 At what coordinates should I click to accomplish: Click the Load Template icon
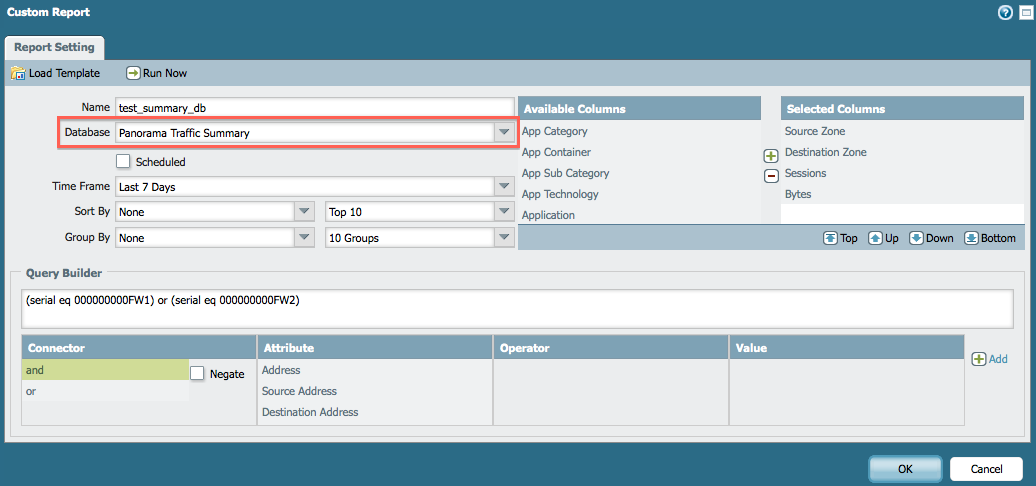click(18, 73)
